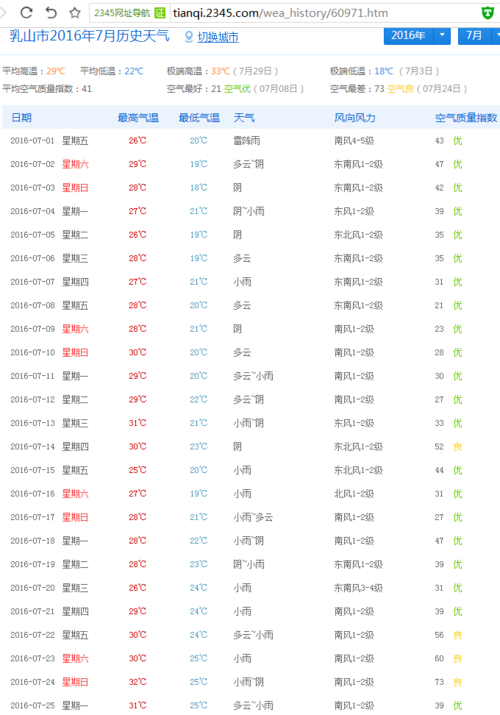
Task: Click 30℃ high temperature in 07-10 row
Action: pyautogui.click(x=137, y=352)
